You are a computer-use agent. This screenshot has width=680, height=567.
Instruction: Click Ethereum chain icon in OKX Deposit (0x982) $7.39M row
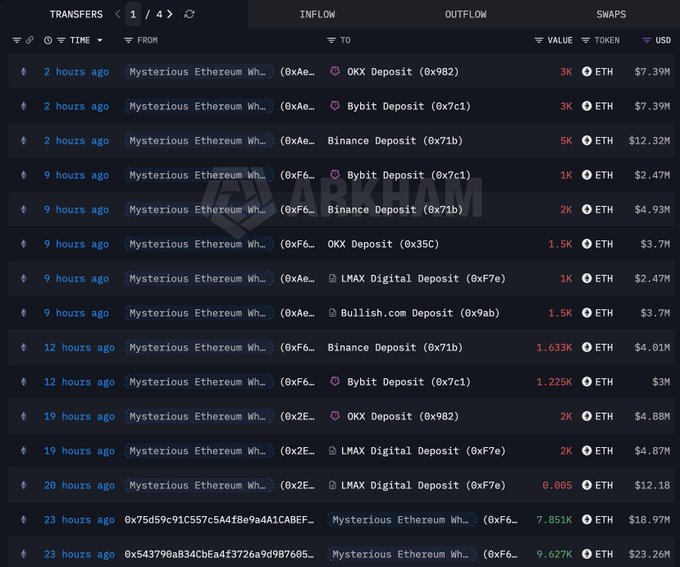pos(24,72)
